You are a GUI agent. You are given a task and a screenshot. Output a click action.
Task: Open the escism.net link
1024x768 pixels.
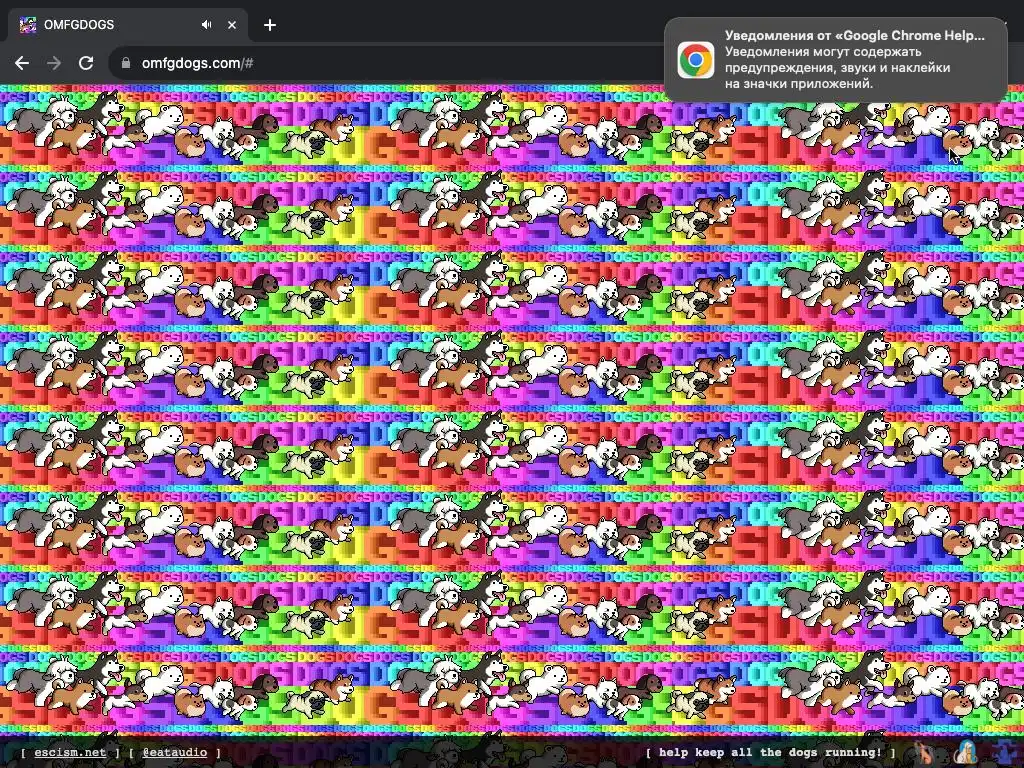[70, 752]
